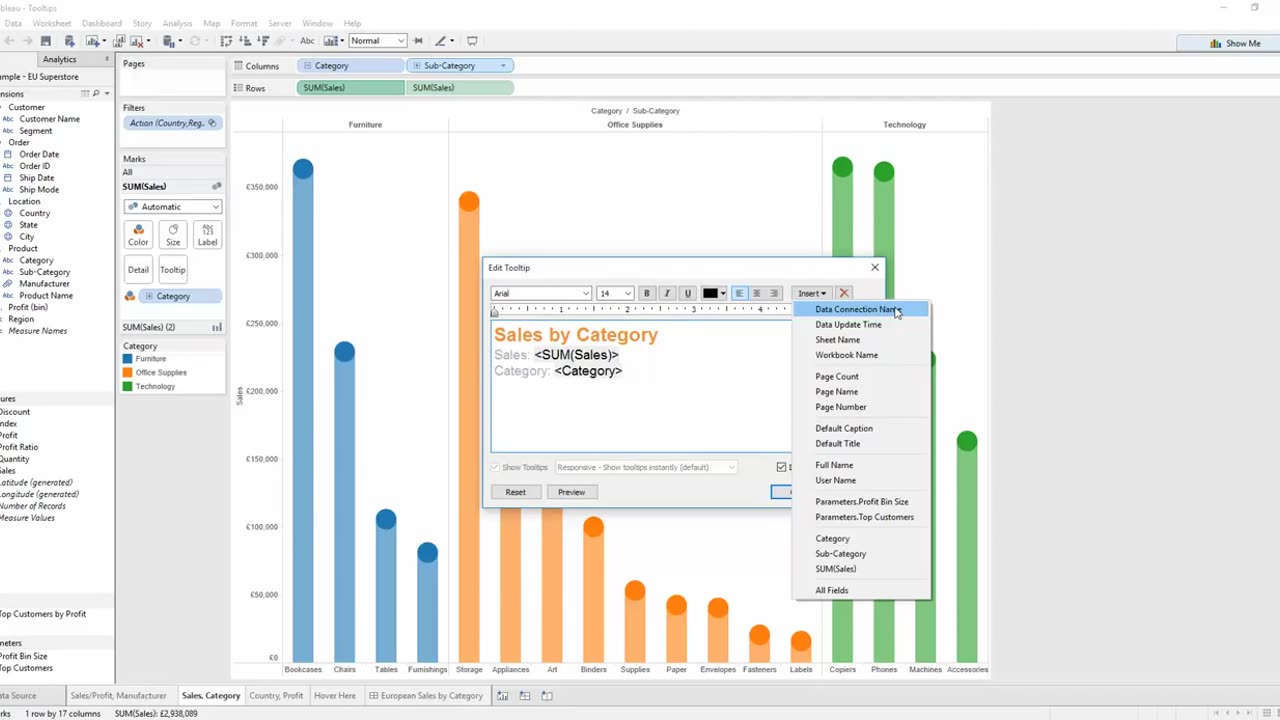The image size is (1280, 720).
Task: Select Data Update Time from Insert menu
Action: [x=848, y=325]
